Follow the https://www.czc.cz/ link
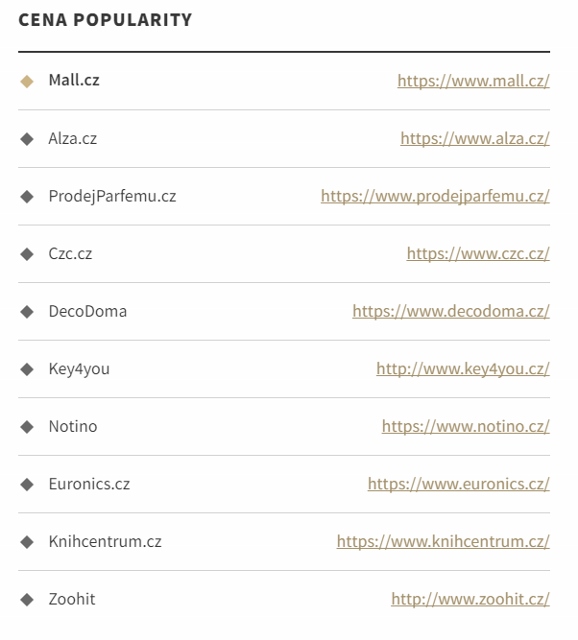Viewport: 578px width, 640px height. click(x=478, y=253)
